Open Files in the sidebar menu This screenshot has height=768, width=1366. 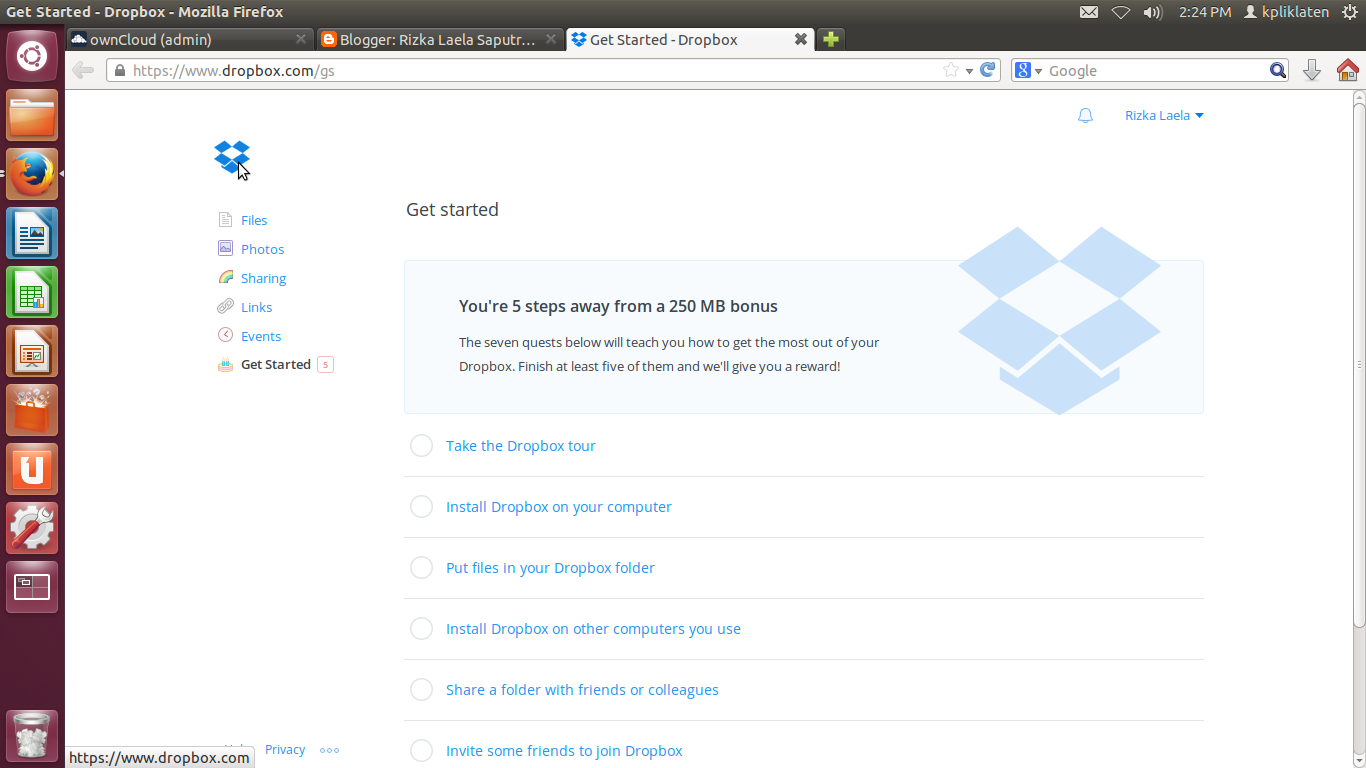254,220
